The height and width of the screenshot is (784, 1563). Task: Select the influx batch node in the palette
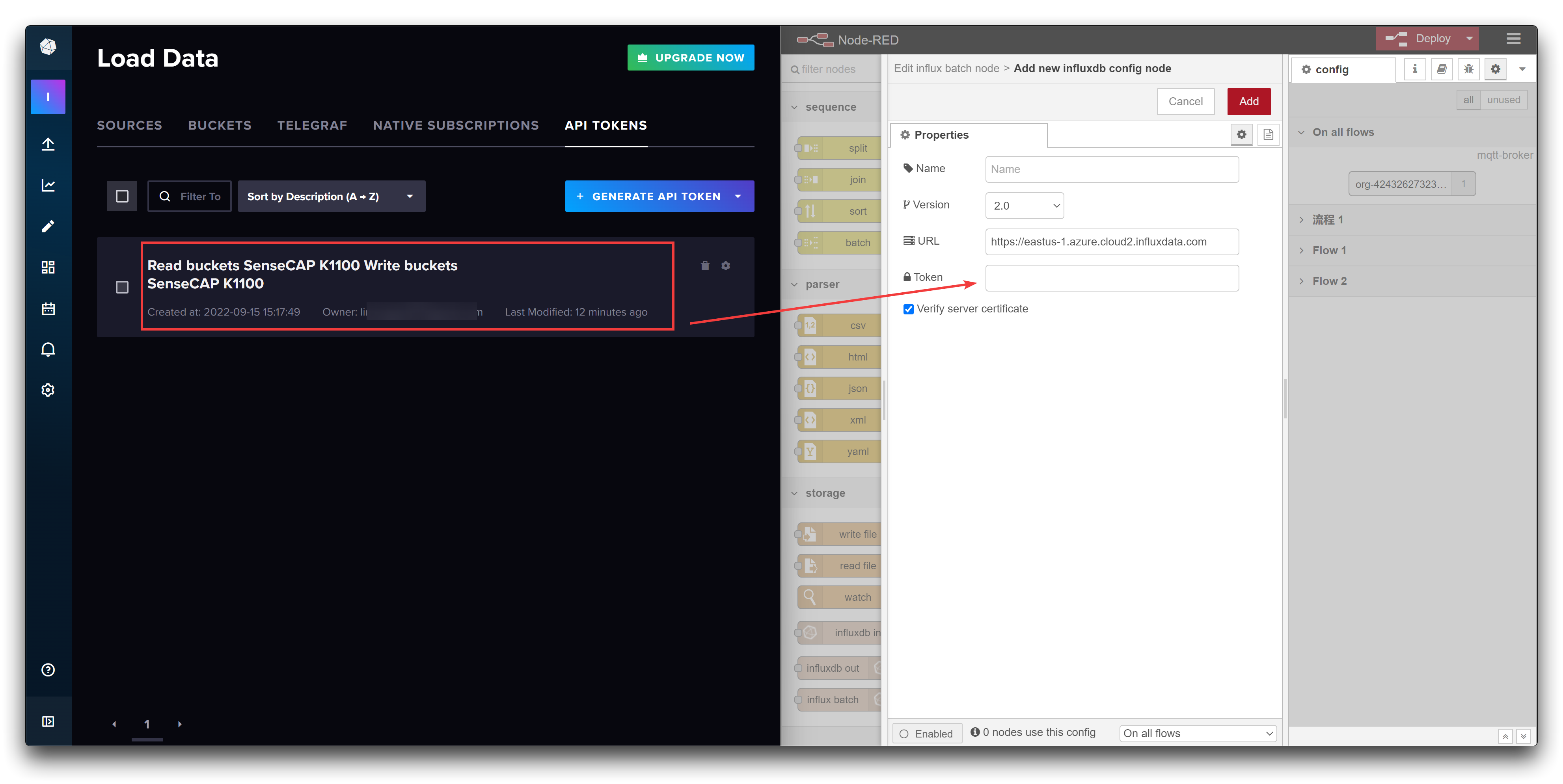click(839, 700)
